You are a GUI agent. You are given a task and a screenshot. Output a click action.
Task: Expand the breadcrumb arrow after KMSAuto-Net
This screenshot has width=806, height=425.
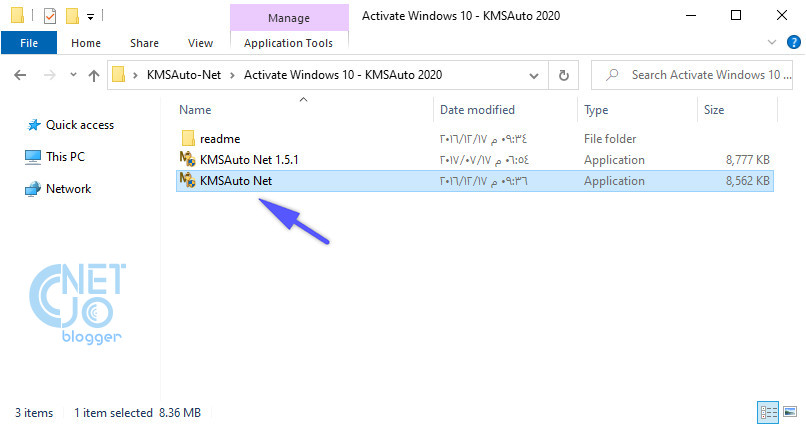(x=232, y=76)
